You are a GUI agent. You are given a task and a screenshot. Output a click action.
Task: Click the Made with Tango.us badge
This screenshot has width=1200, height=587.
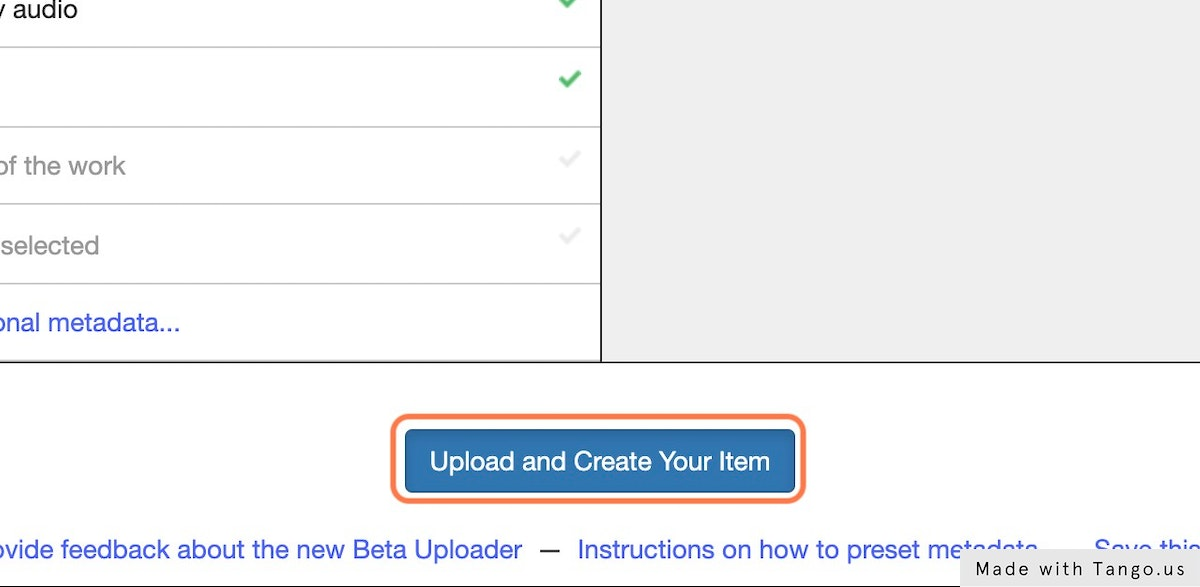coord(1080,569)
